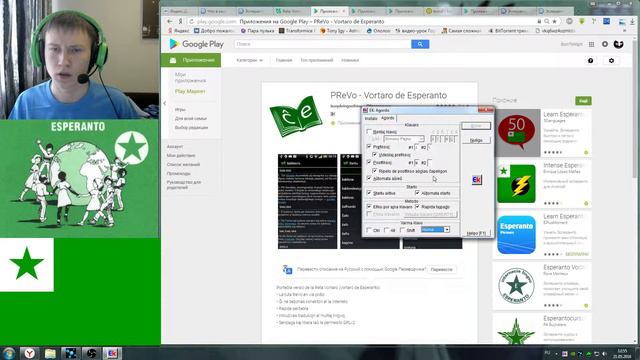The height and width of the screenshot is (360, 640).
Task: Open the Esperanto Vocabulary round seal icon
Action: point(516,286)
